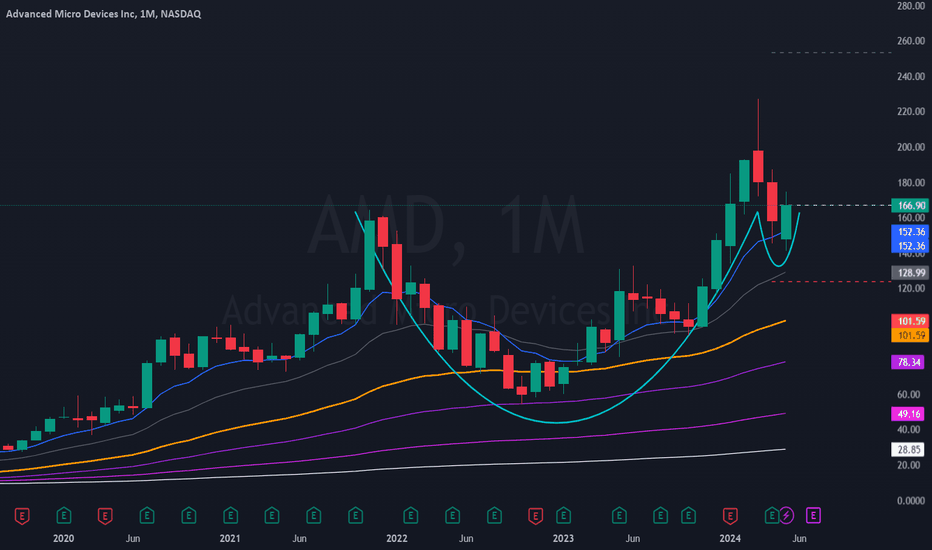Image resolution: width=932 pixels, height=550 pixels.
Task: Click red earnings marker between 2020 and Jun
Action: coord(105,516)
